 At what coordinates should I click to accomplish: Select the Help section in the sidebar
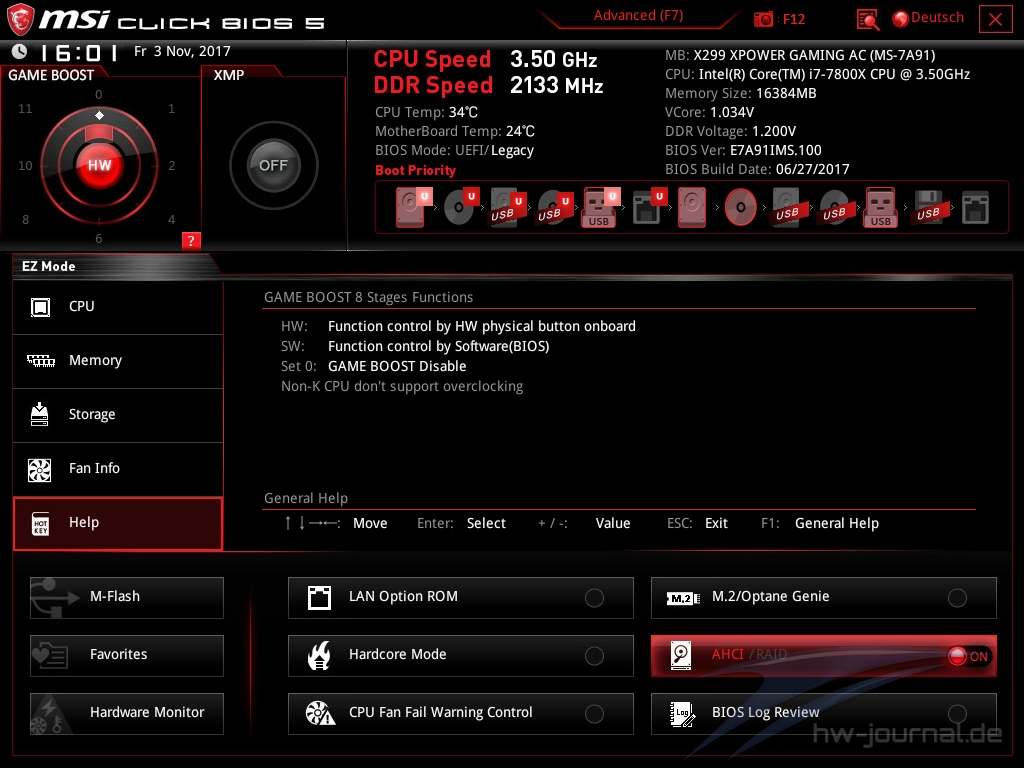pos(118,524)
